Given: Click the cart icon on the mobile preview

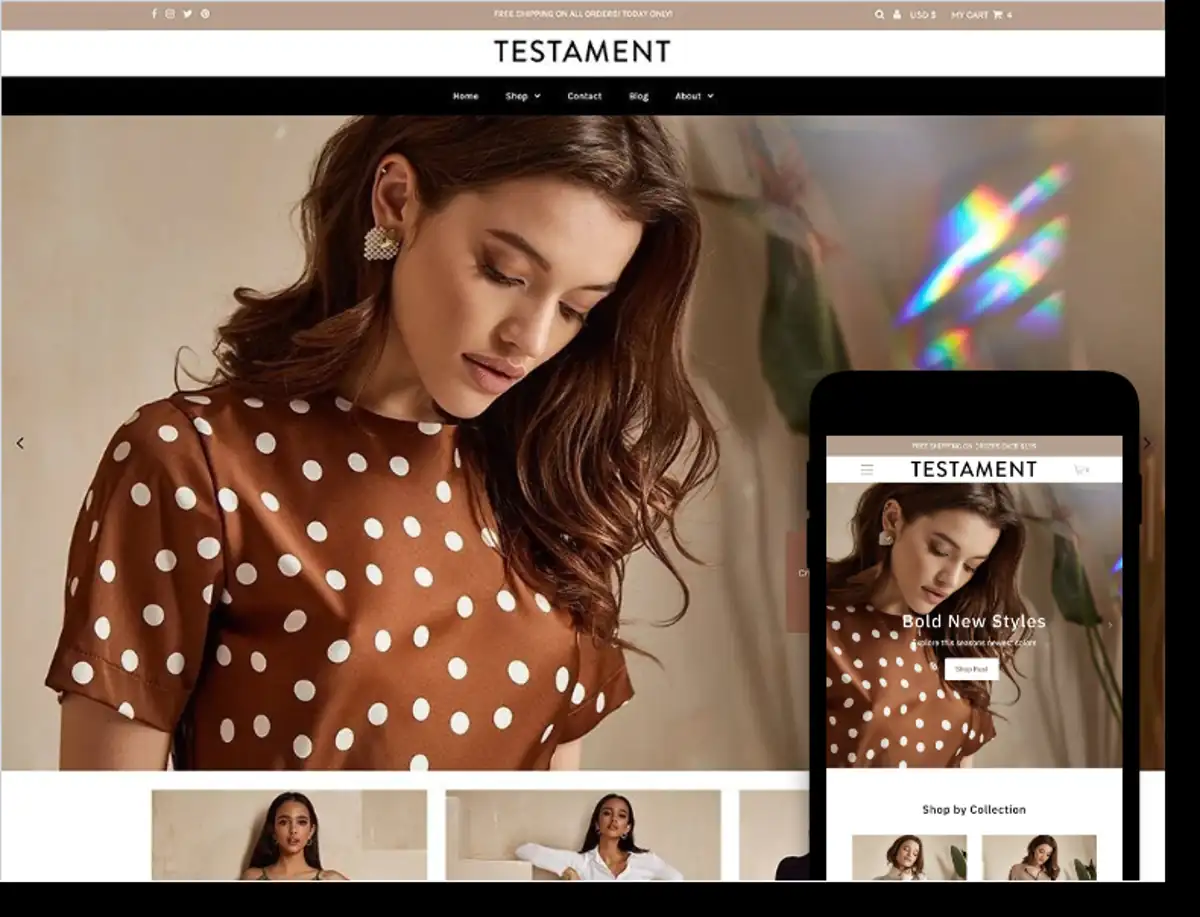Looking at the screenshot, I should [x=1081, y=468].
